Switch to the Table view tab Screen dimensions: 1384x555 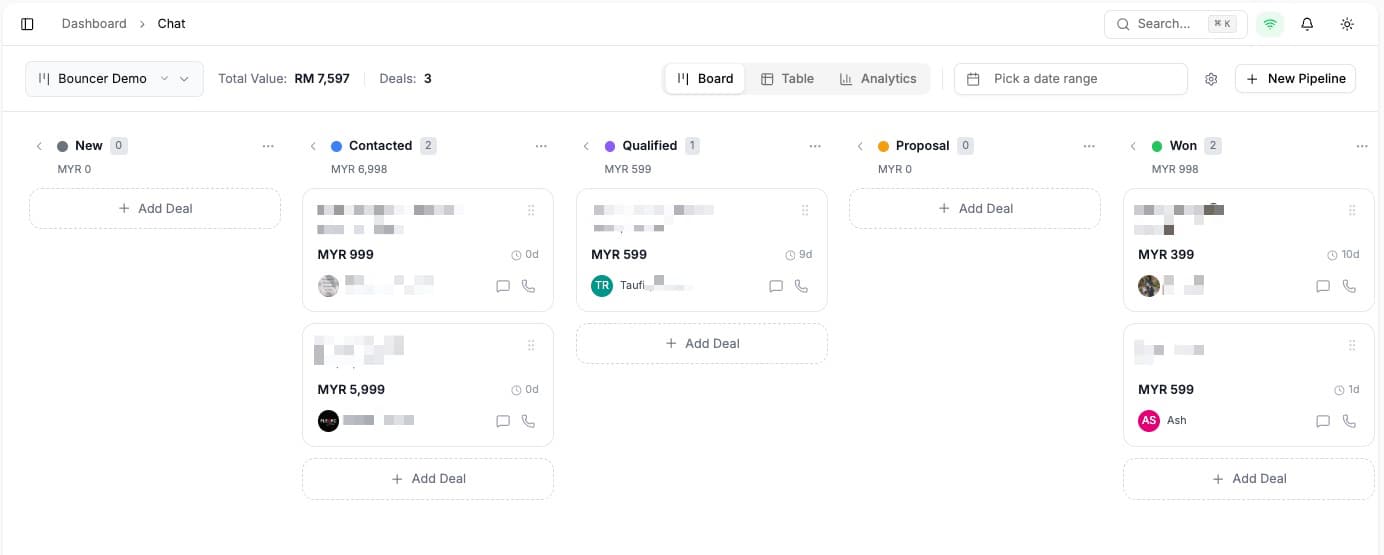click(787, 79)
